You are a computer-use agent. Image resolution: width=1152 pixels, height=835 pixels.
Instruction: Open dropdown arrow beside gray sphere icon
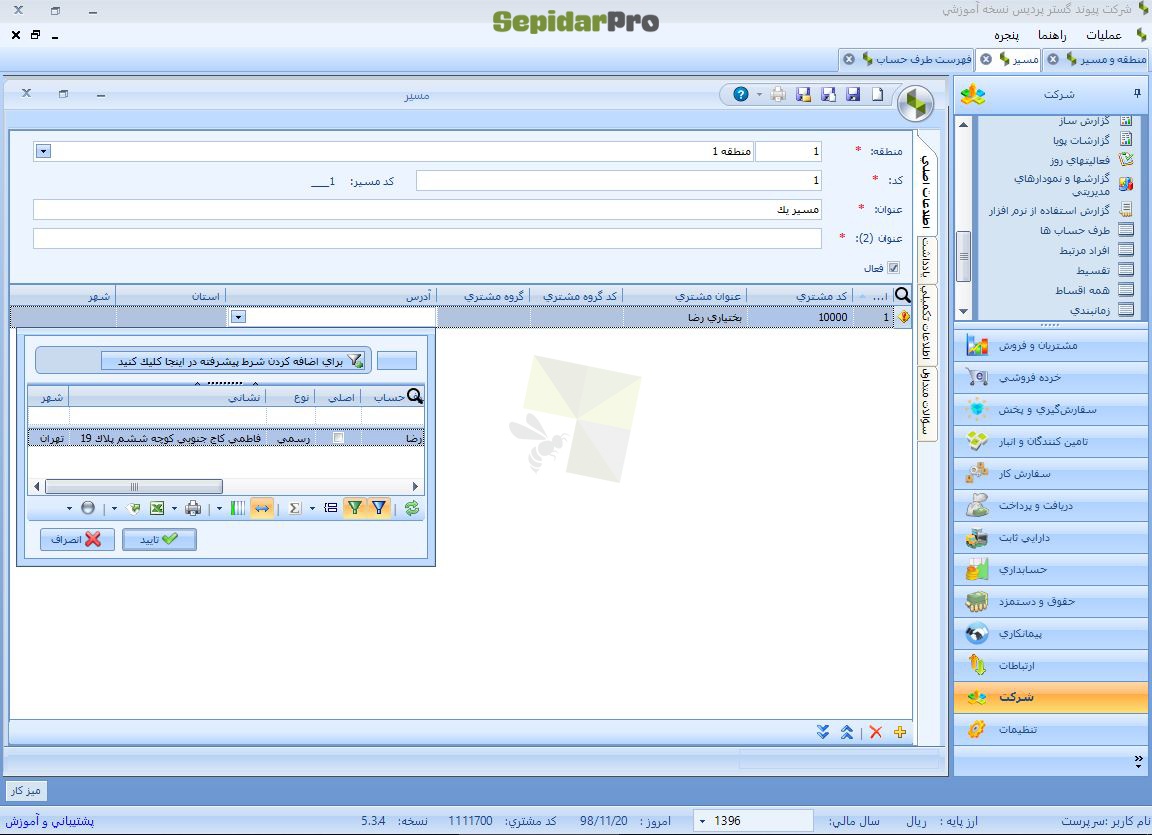tap(69, 508)
